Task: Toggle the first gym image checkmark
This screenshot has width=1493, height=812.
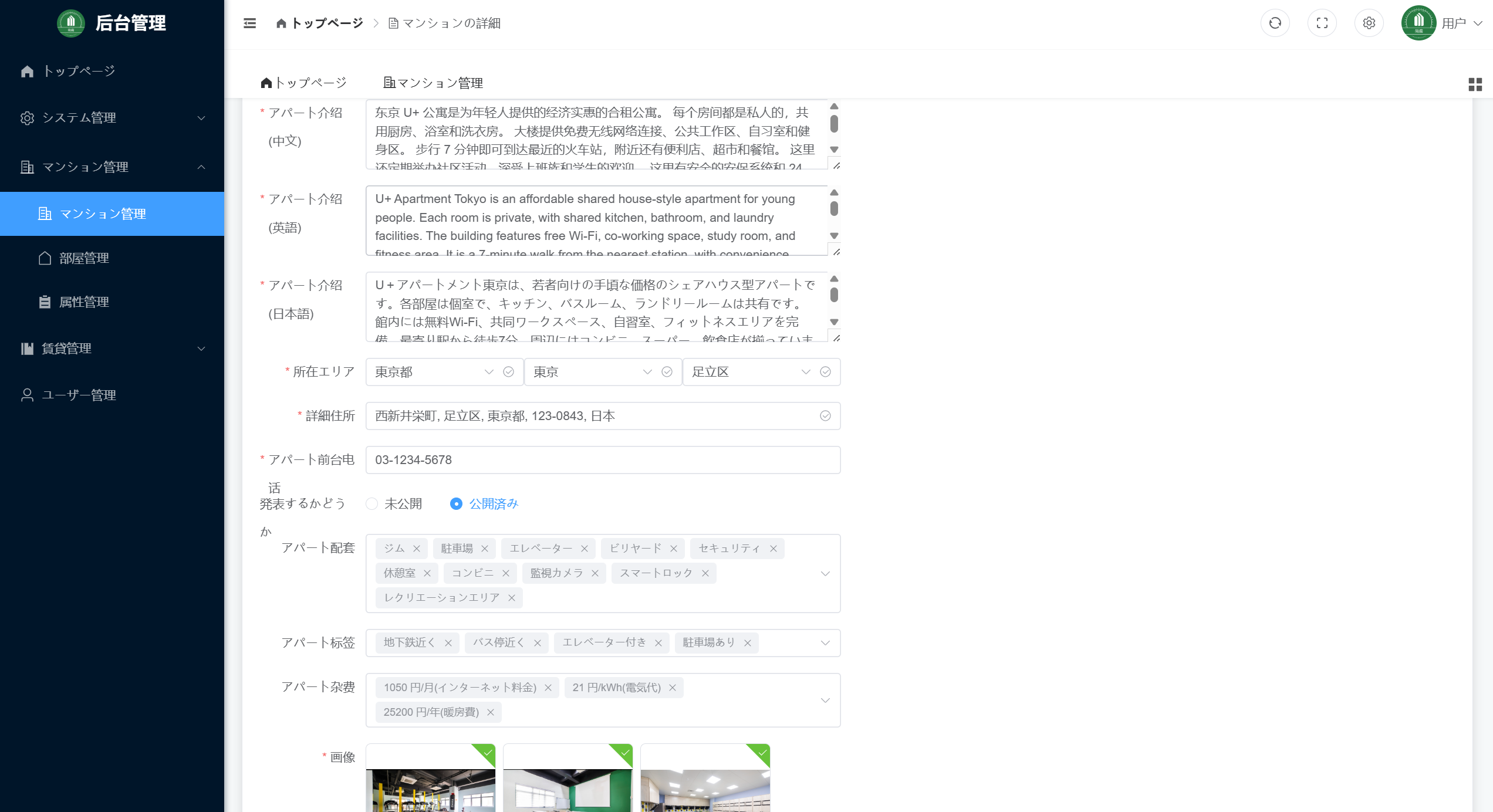Action: [x=487, y=753]
